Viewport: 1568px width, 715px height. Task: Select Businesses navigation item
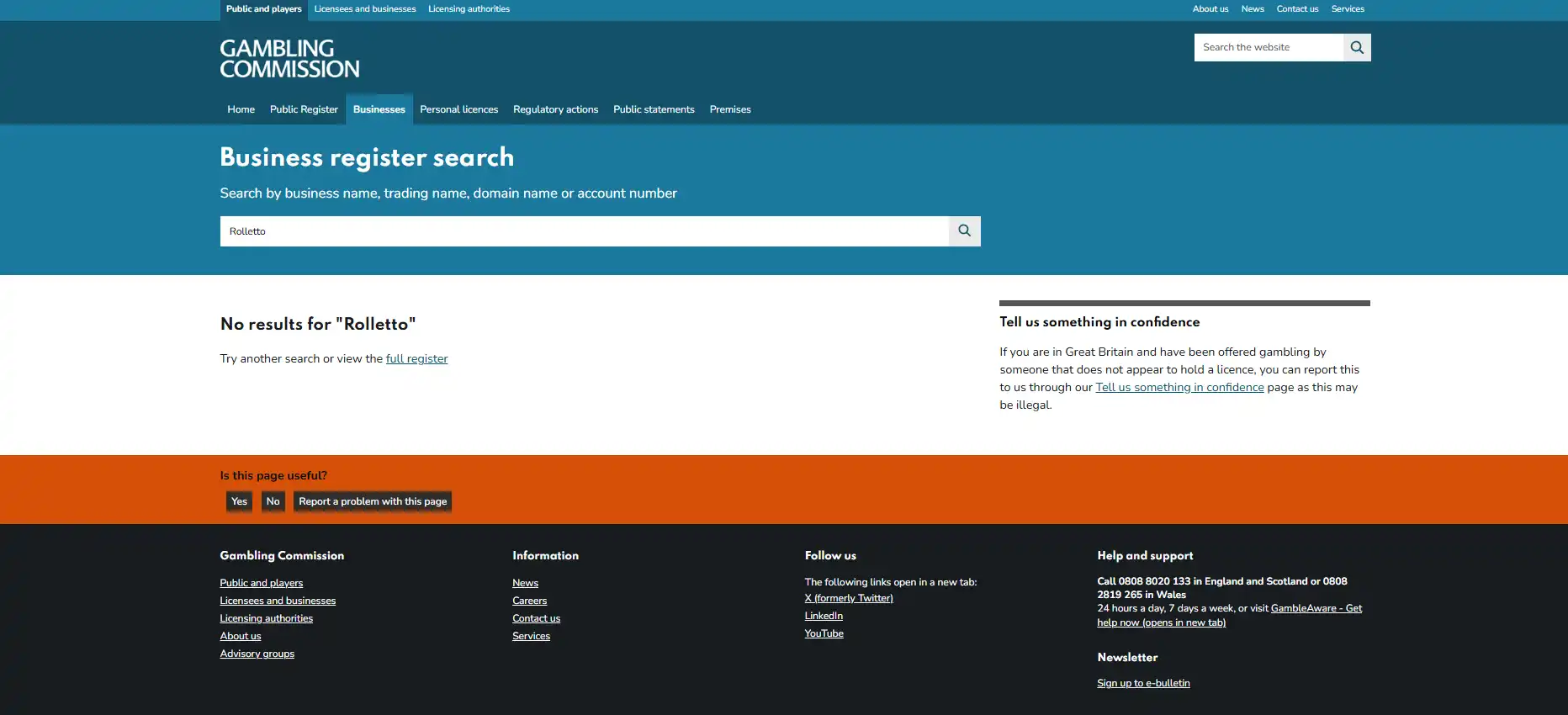click(x=379, y=109)
